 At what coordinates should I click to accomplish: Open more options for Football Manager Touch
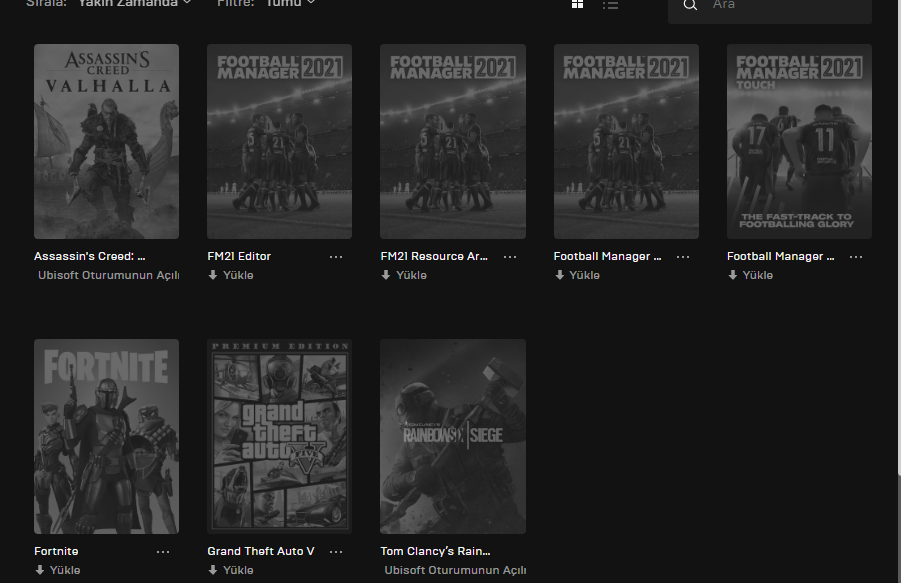[x=856, y=257]
